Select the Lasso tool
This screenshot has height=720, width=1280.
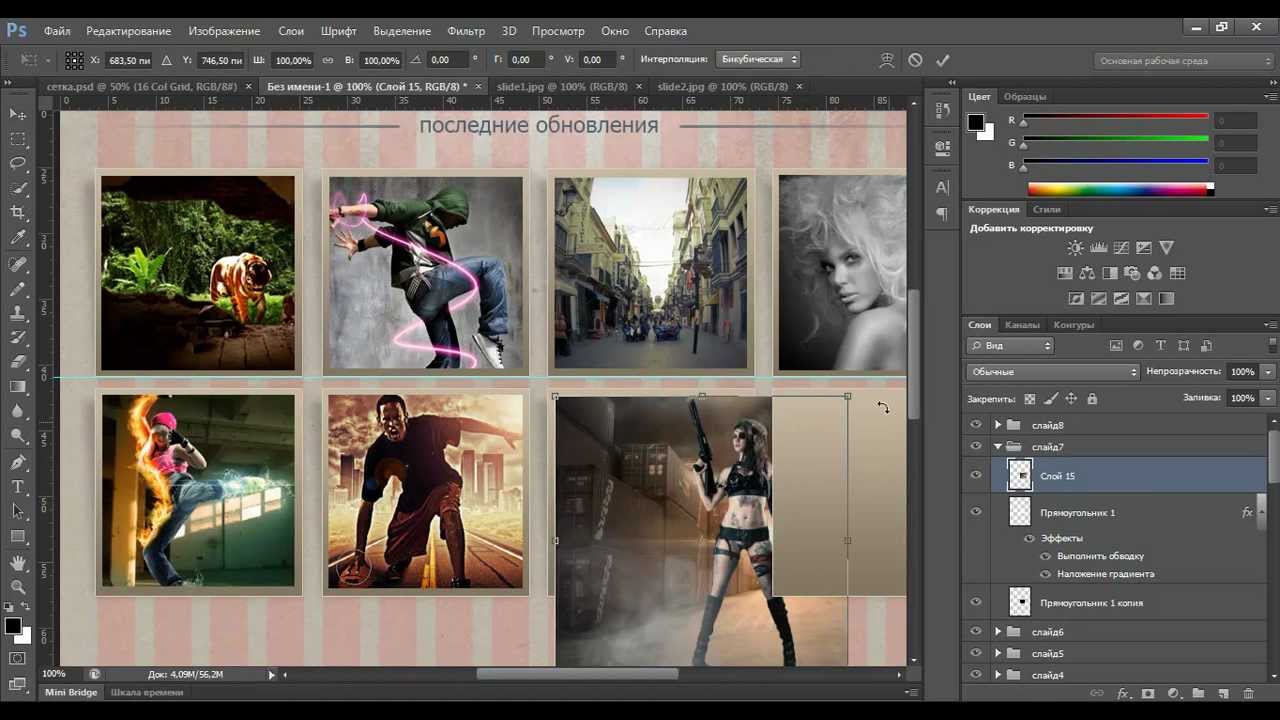point(18,163)
